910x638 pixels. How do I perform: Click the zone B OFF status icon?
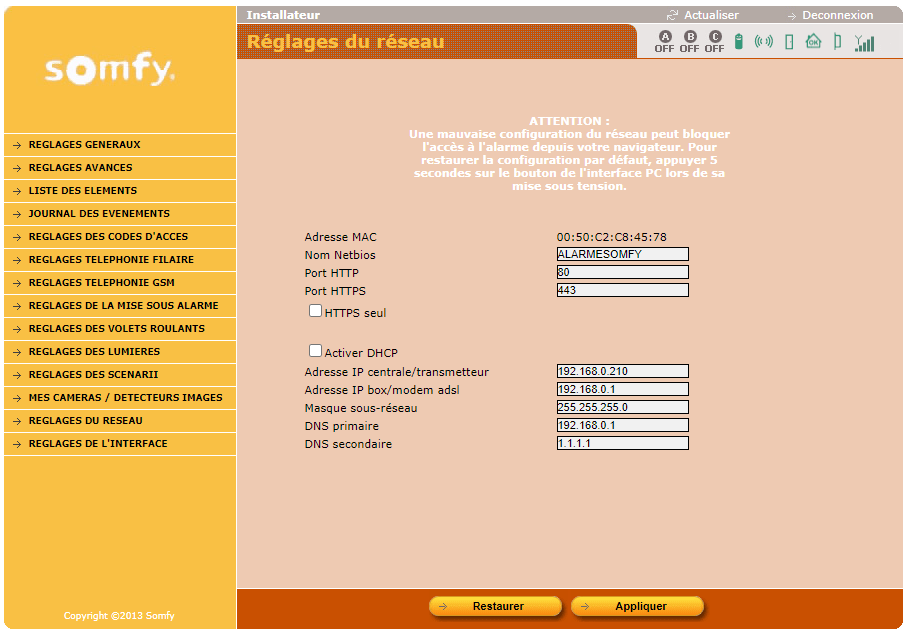(689, 42)
